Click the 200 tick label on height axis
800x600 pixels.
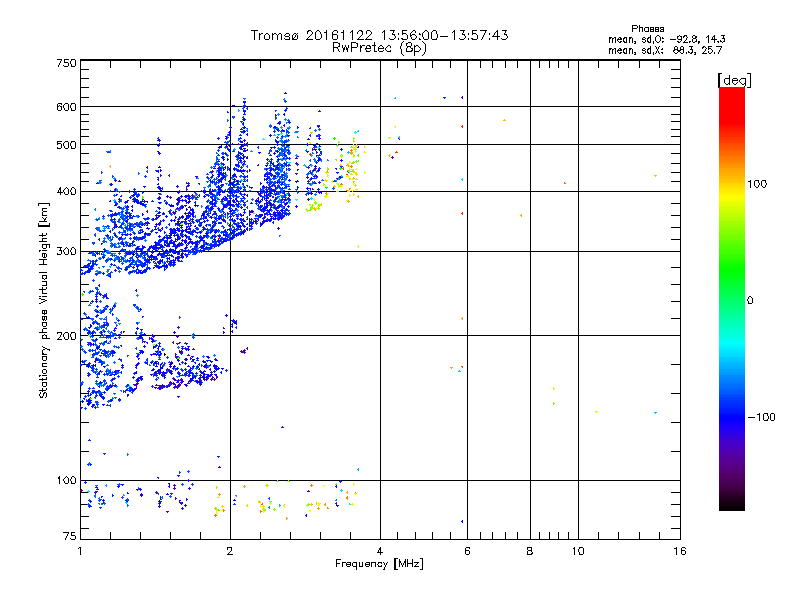pos(66,336)
